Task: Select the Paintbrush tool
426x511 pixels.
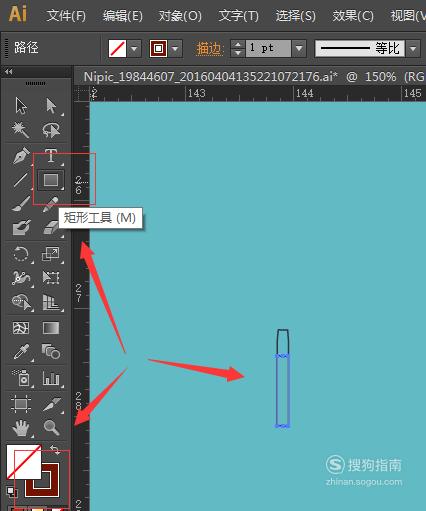Action: coord(21,204)
